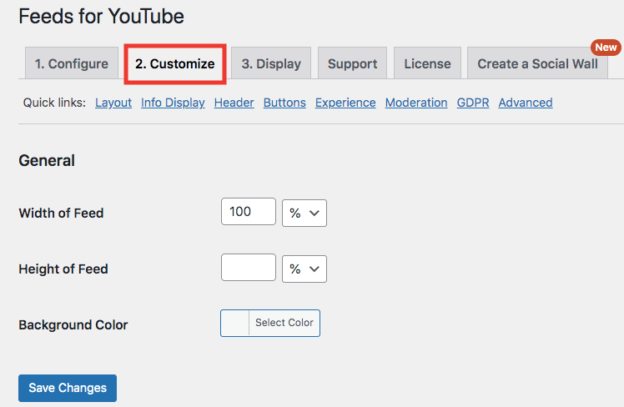624x407 pixels.
Task: Go to the Support tab
Action: tap(352, 63)
